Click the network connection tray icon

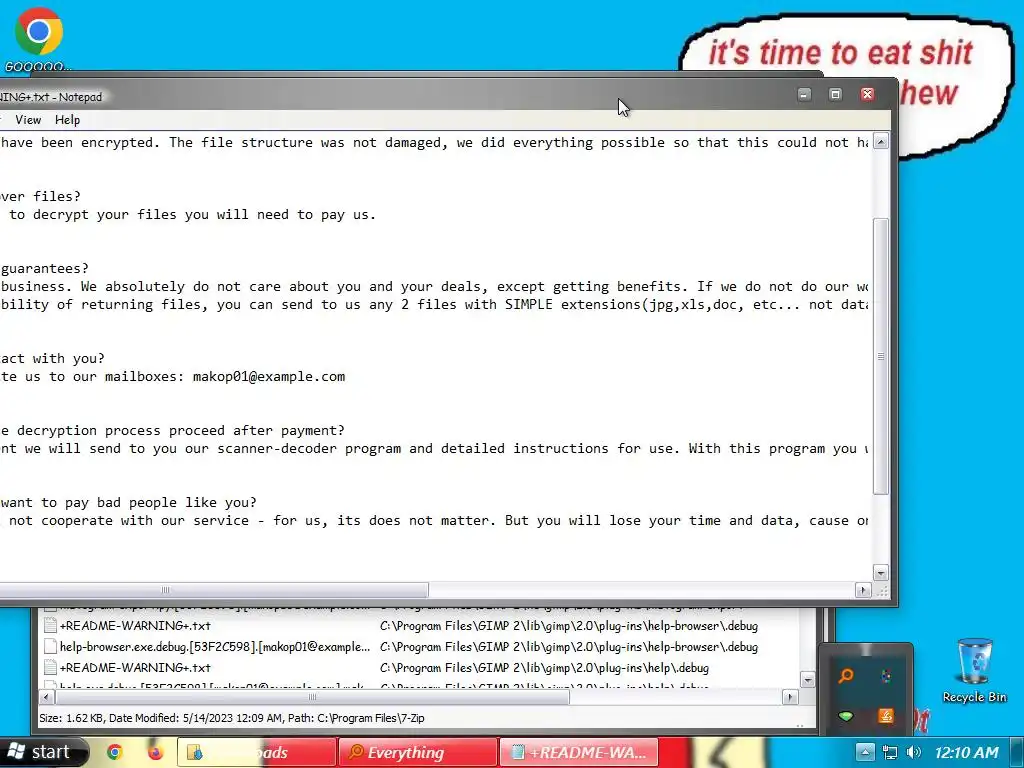coord(889,752)
